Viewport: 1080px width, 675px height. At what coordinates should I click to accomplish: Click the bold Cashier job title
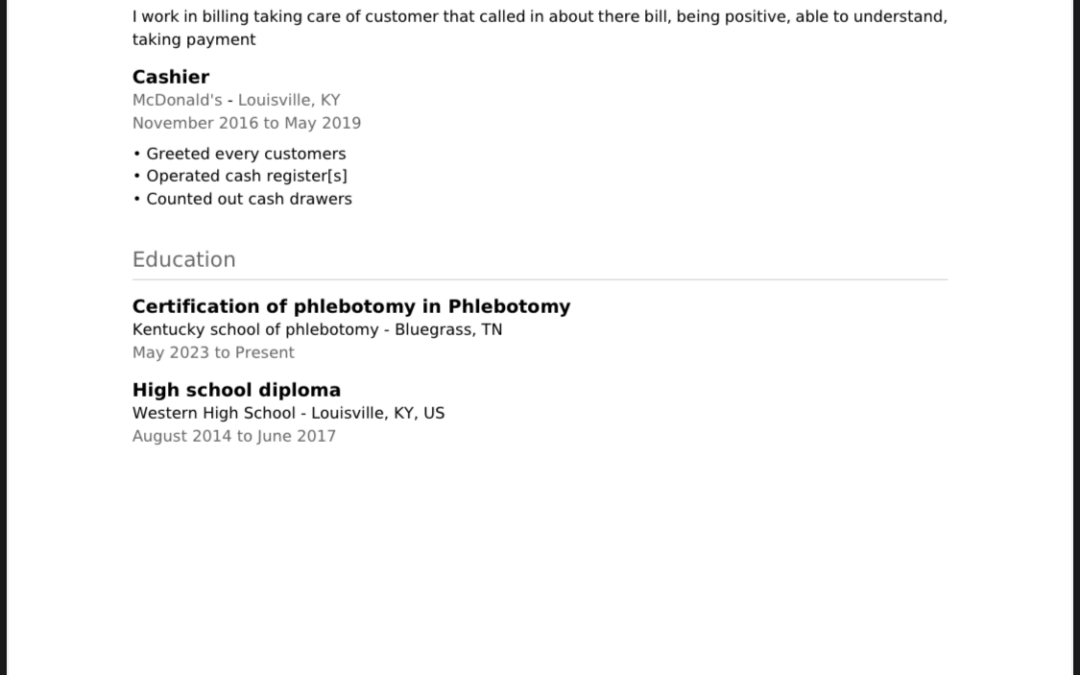coord(171,76)
